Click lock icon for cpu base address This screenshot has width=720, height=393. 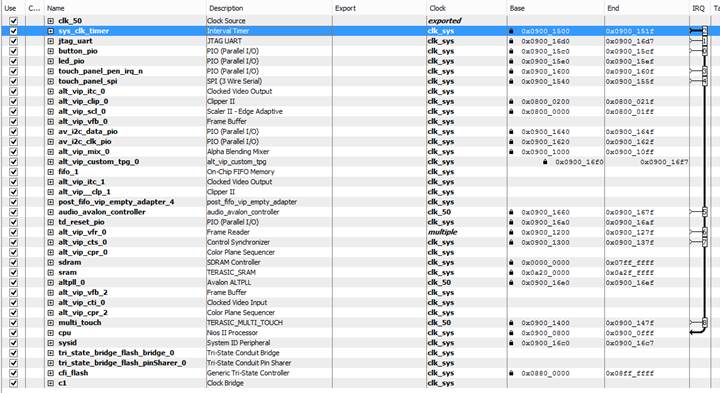[511, 333]
